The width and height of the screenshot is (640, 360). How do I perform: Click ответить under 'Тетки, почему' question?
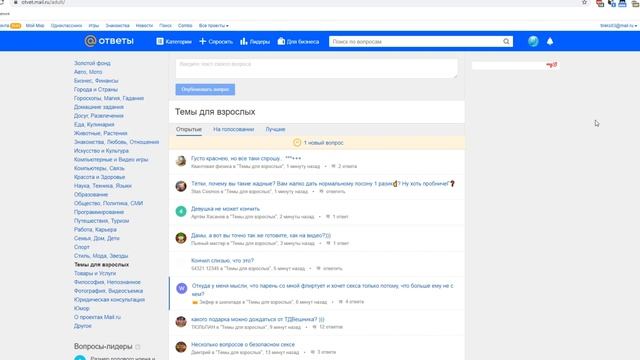[335, 191]
